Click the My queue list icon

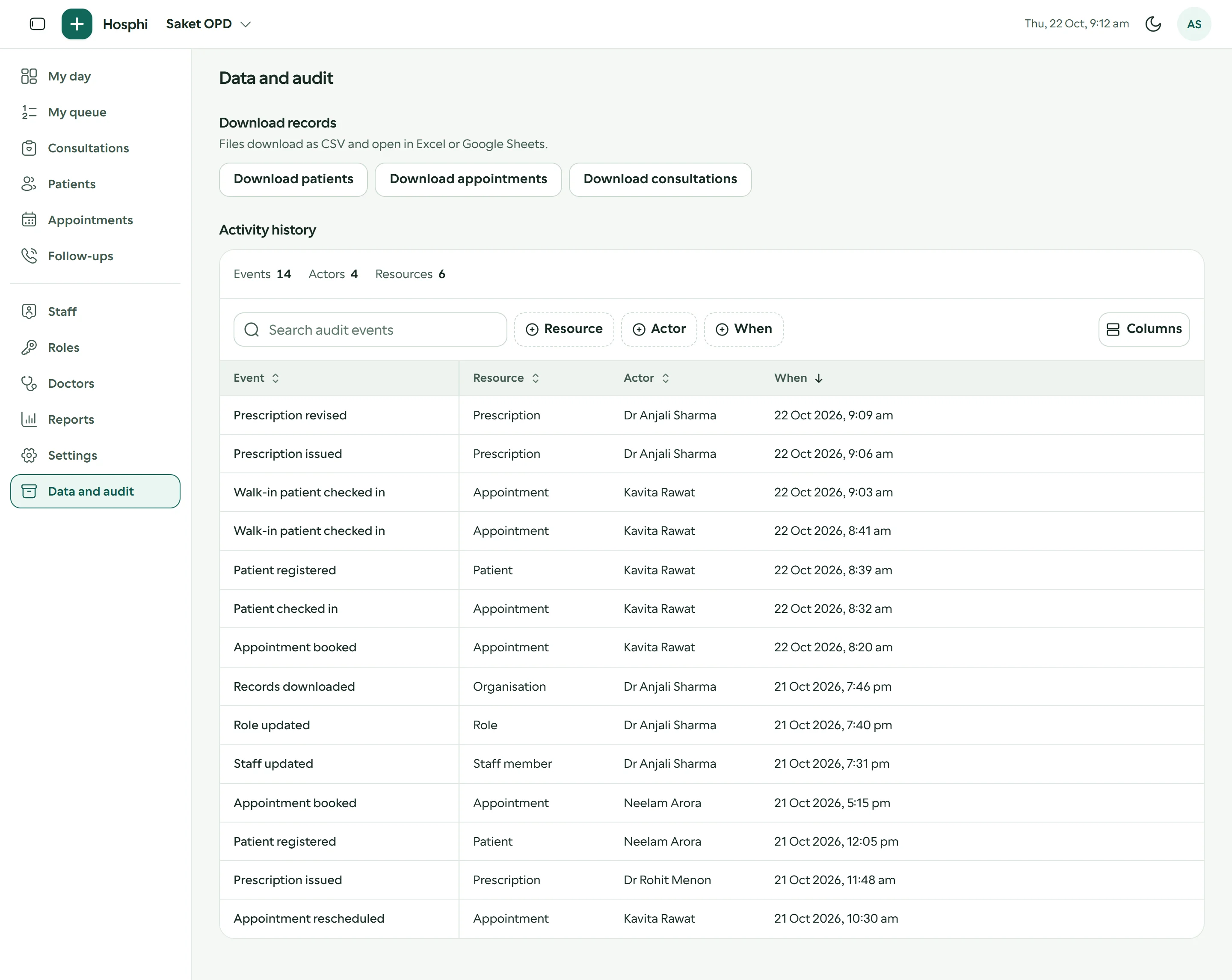tap(29, 112)
